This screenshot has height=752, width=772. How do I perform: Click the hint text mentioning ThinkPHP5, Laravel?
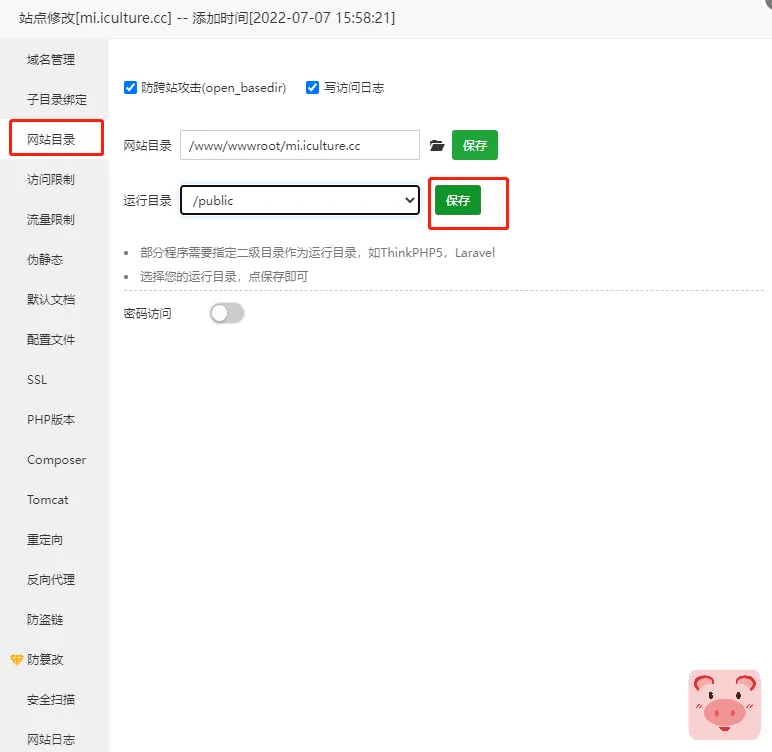pos(317,253)
